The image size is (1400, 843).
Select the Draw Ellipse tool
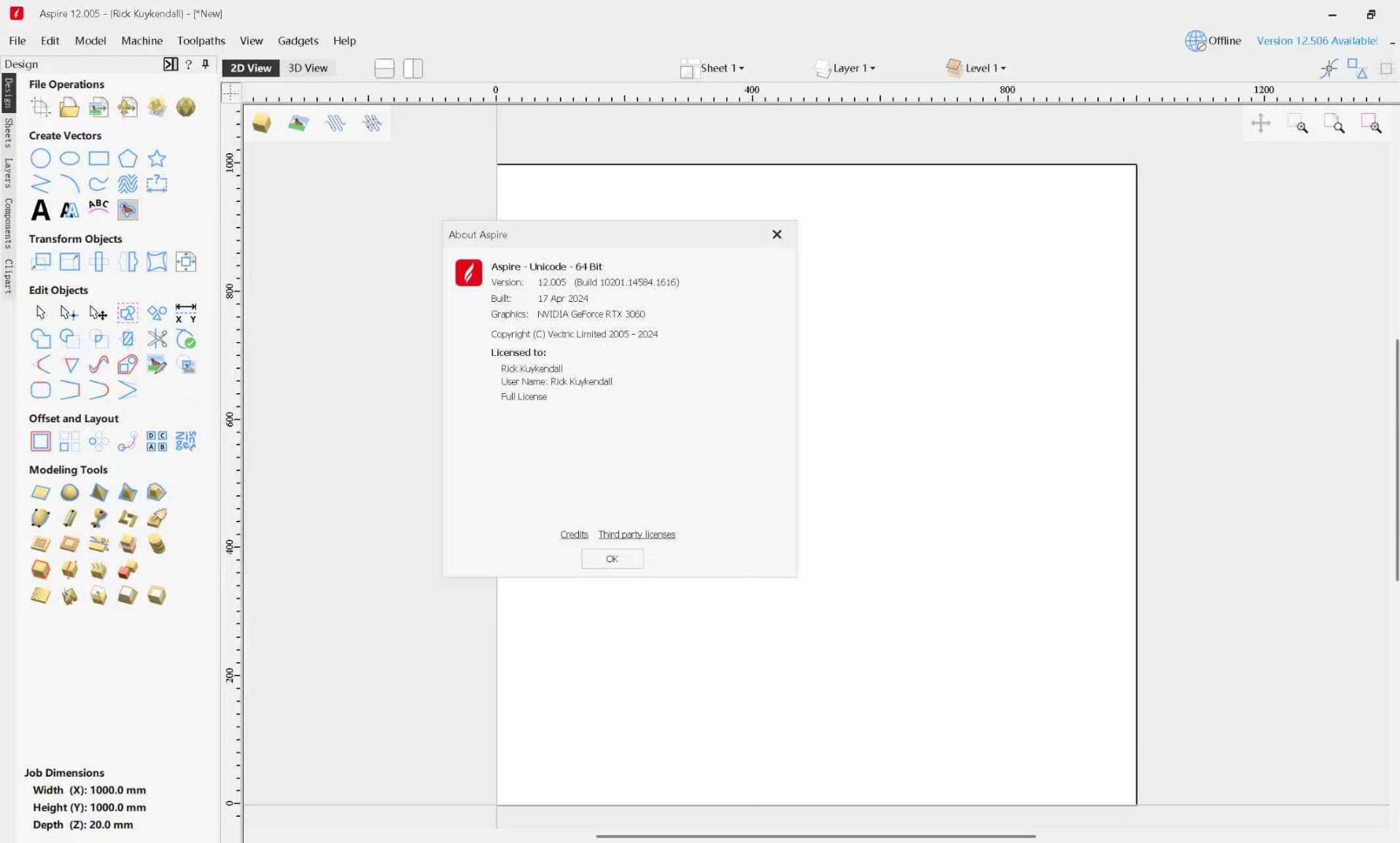pos(69,158)
